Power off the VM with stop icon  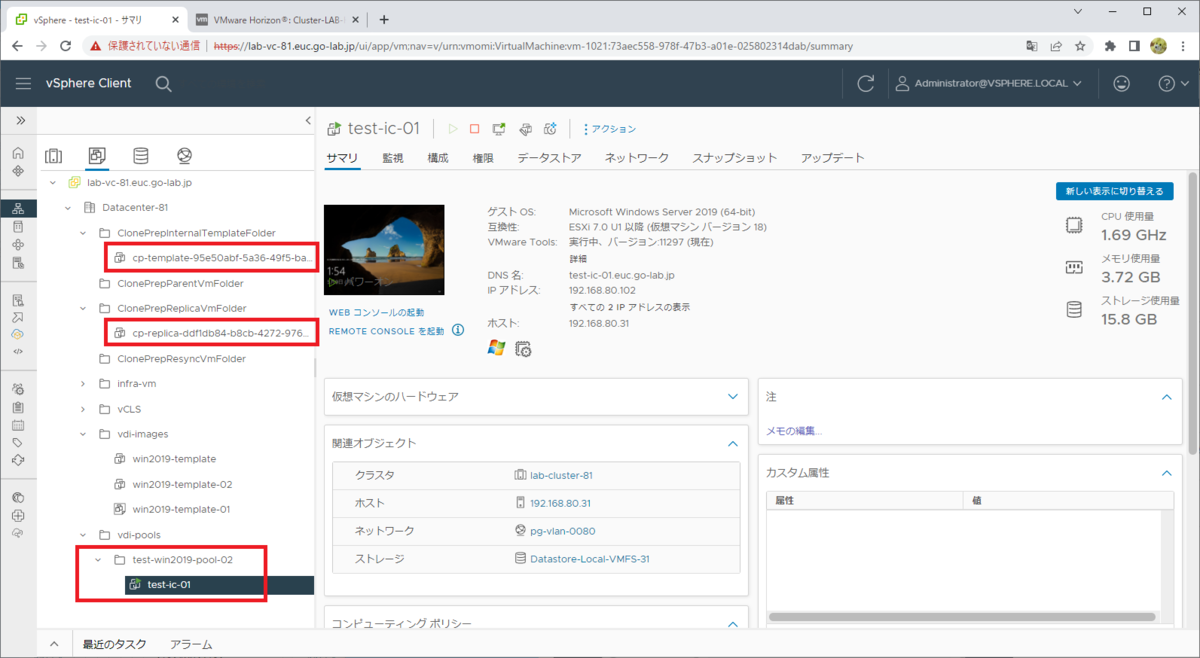pyautogui.click(x=475, y=129)
